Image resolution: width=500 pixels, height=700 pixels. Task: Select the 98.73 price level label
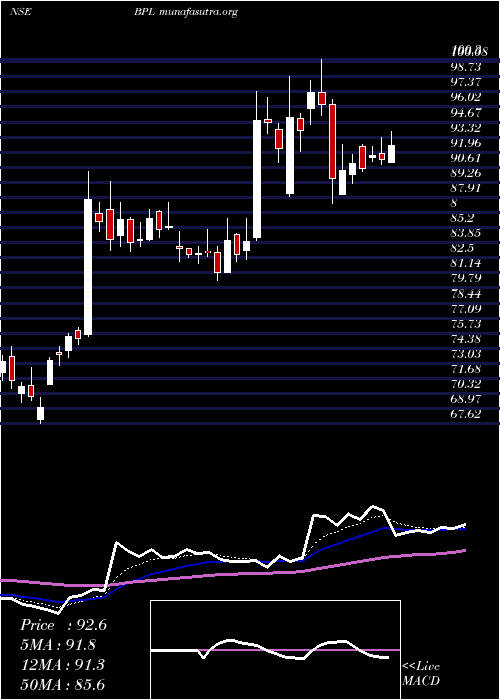coord(466,67)
